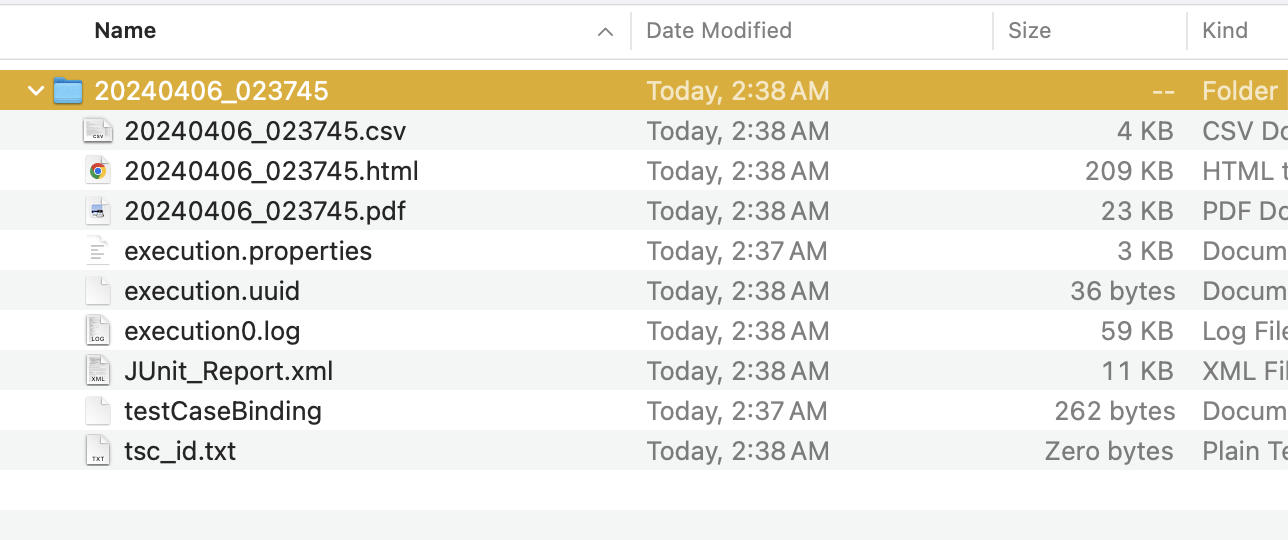Sort by the Date Modified column header

coord(719,30)
